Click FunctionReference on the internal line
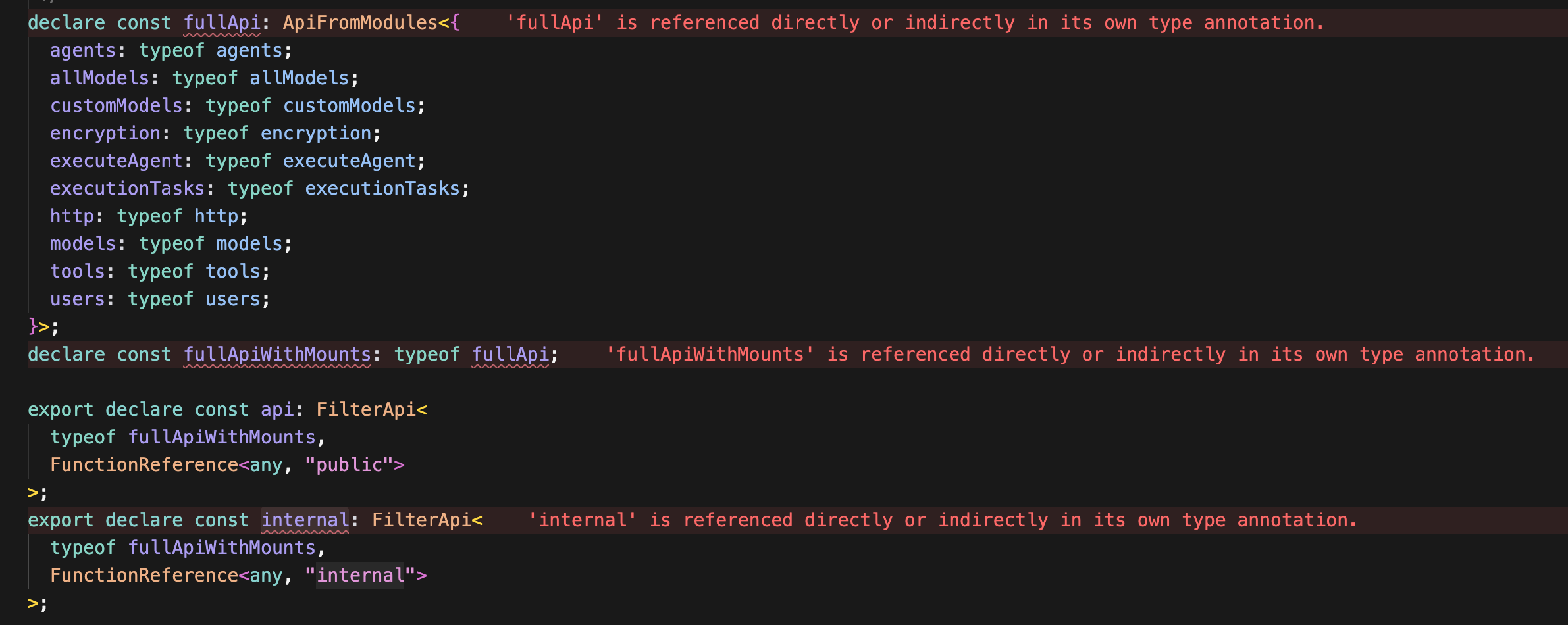Image resolution: width=1568 pixels, height=625 pixels. click(x=144, y=576)
